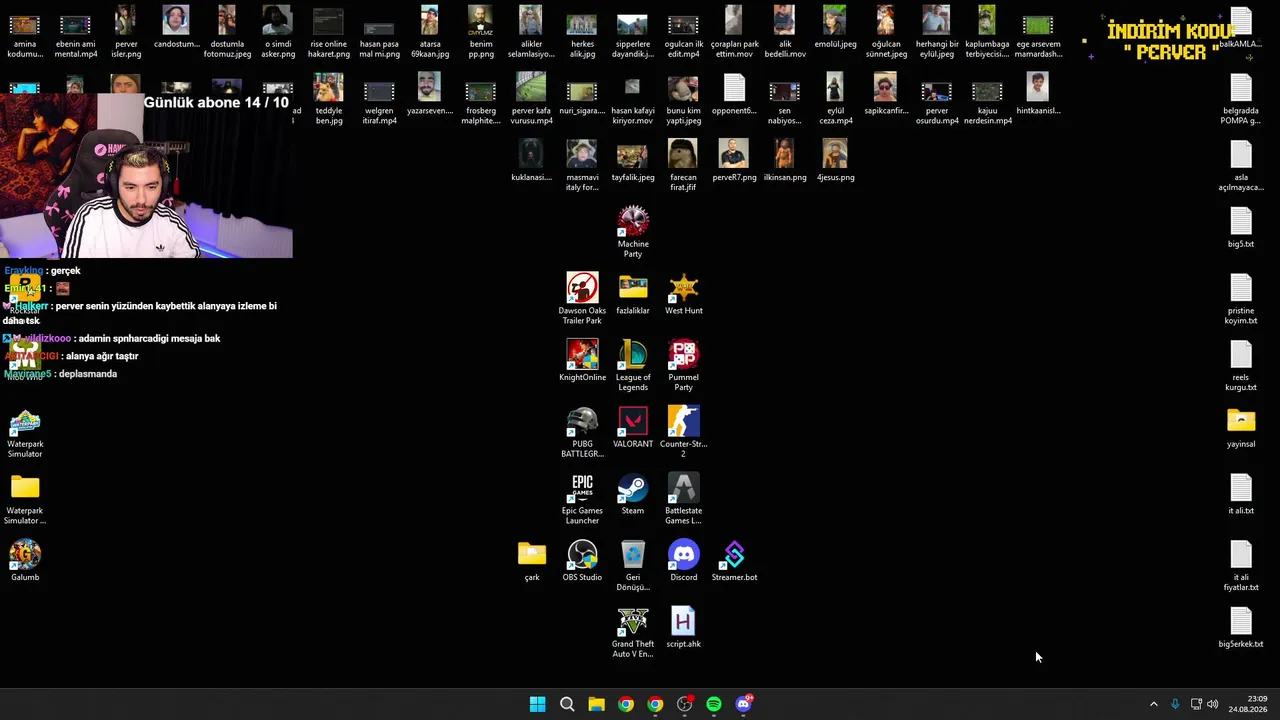Screen dimensions: 1280x720
Task: Open taskbar Search
Action: click(567, 704)
